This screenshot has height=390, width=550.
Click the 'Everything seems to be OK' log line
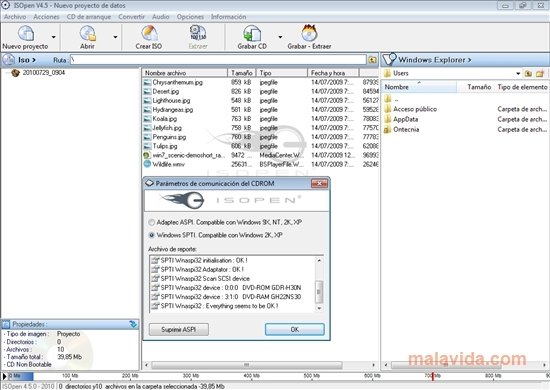[x=215, y=306]
